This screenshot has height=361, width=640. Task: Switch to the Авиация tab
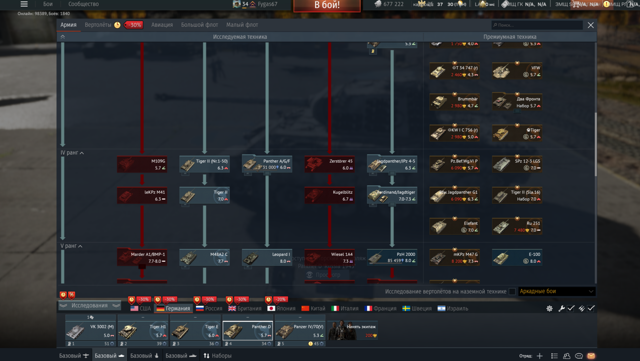[162, 25]
